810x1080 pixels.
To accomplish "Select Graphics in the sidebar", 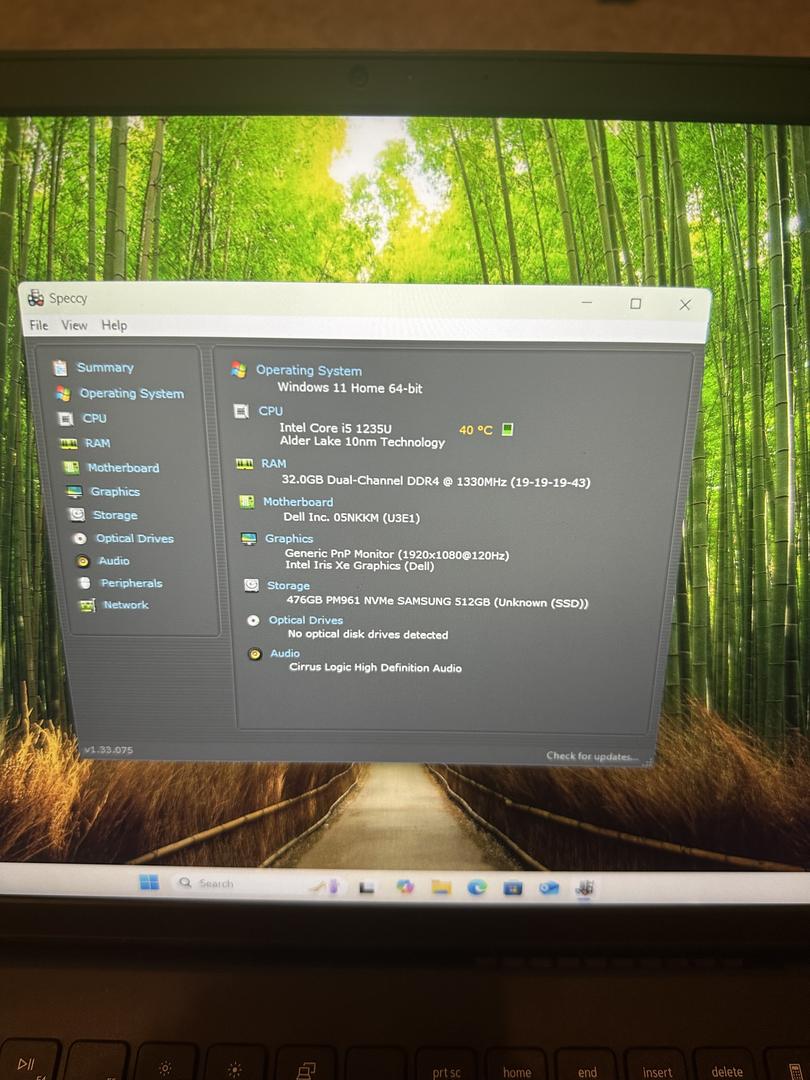I will pyautogui.click(x=115, y=492).
